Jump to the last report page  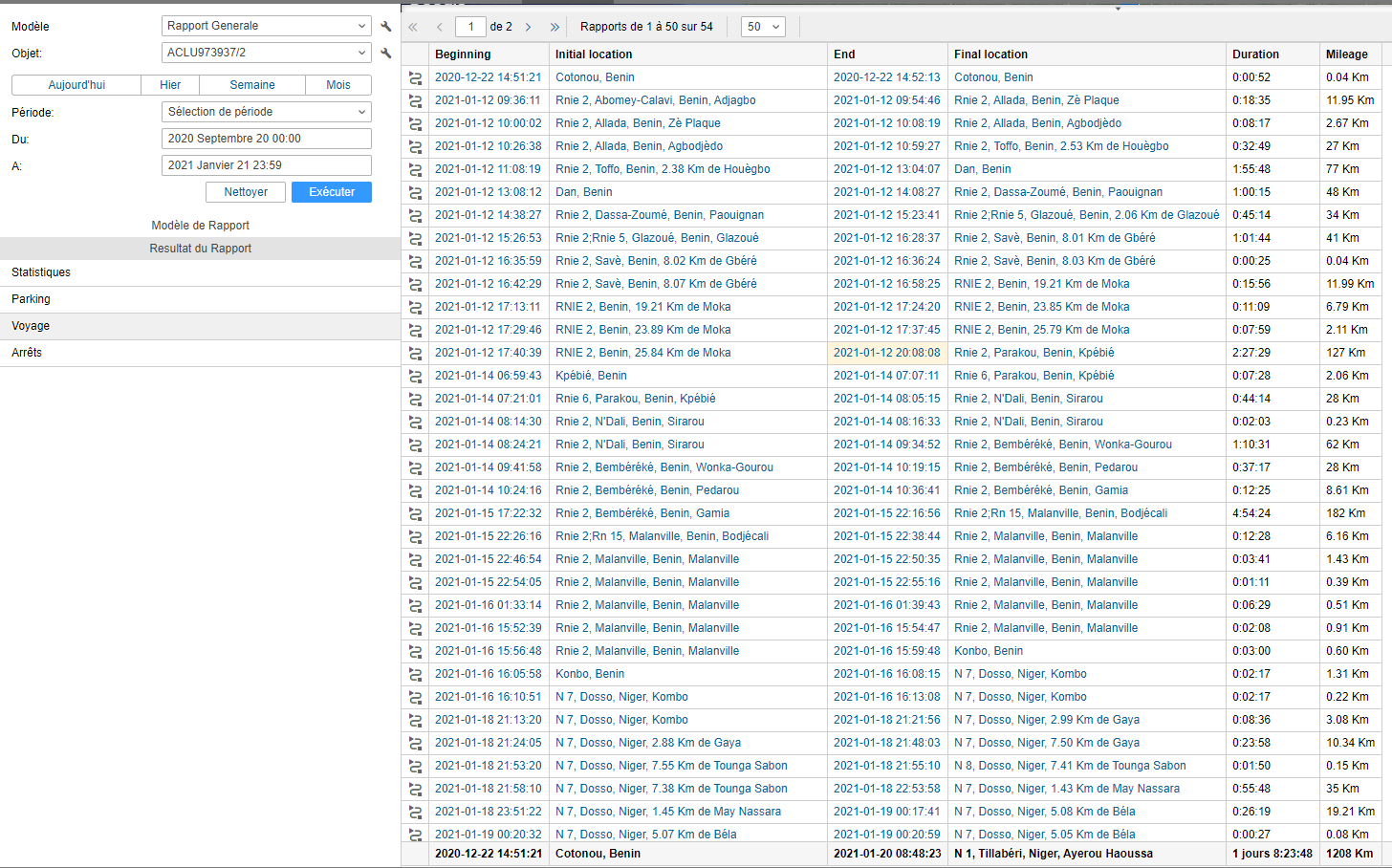click(x=555, y=27)
